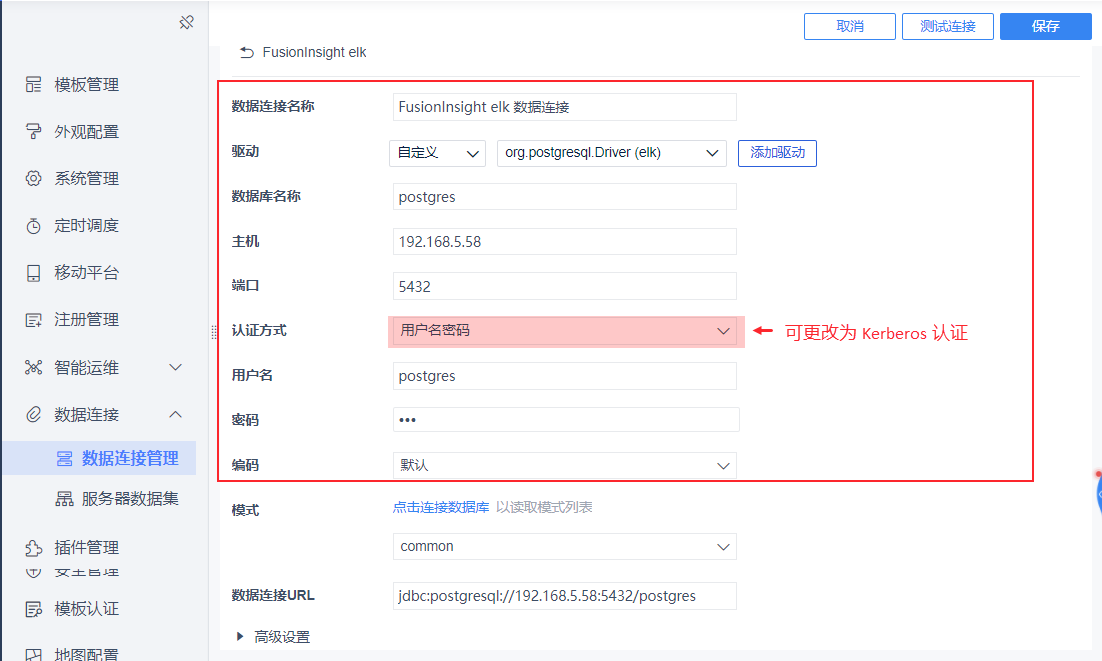The image size is (1102, 661).
Task: Click the 注册管理 icon
Action: [34, 320]
